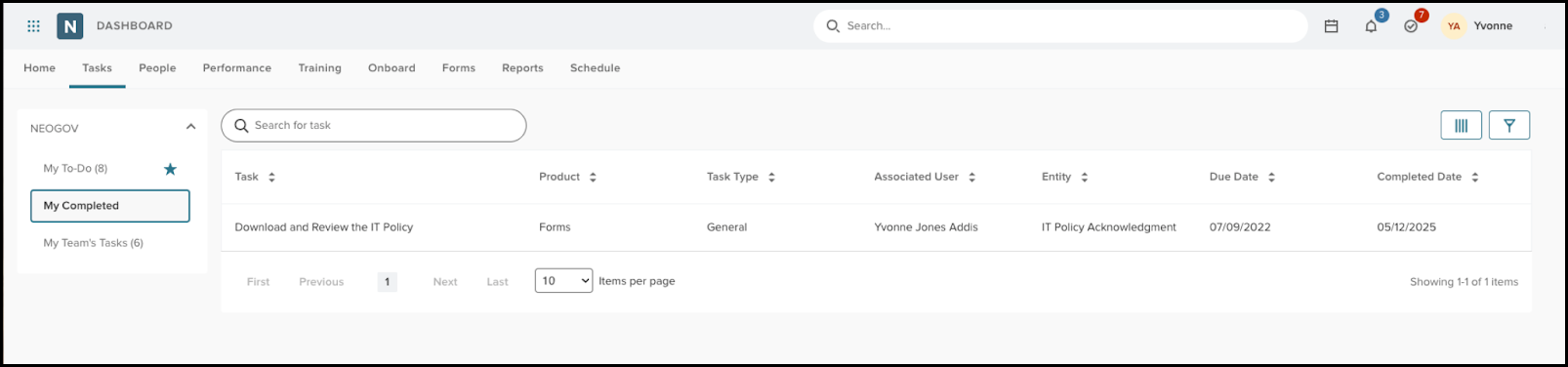Image resolution: width=1568 pixels, height=367 pixels.
Task: Sort by Completed Date column arrows
Action: tap(1474, 178)
